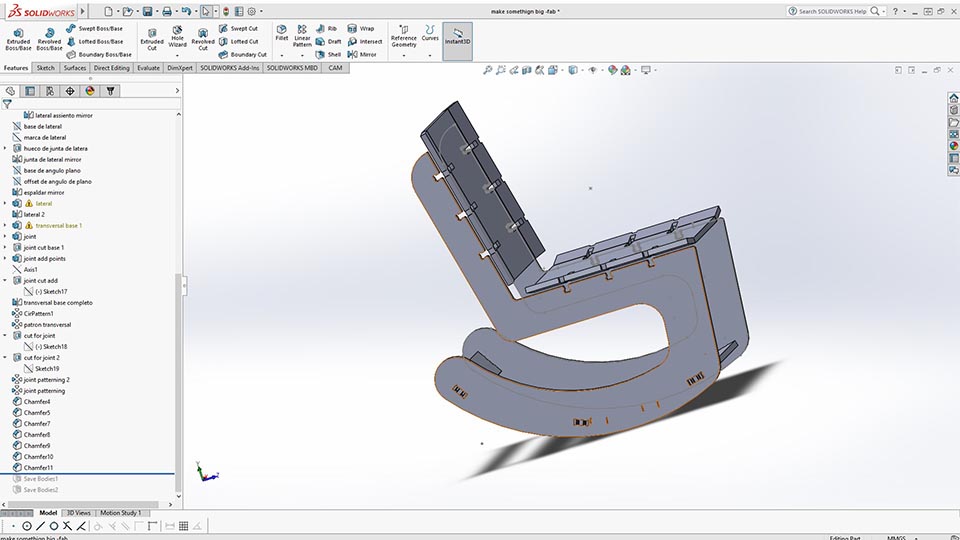Click the Save icon in title toolbar
Image resolution: width=960 pixels, height=540 pixels.
(148, 11)
